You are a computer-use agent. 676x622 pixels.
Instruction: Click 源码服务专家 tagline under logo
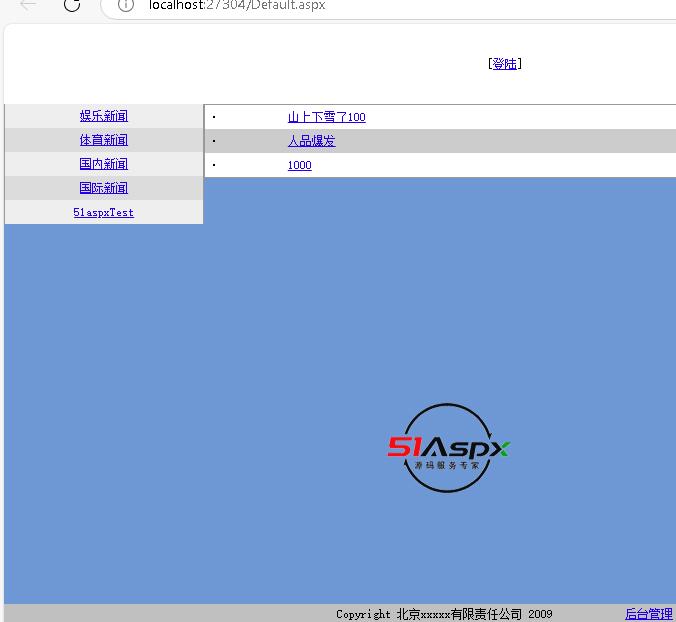[447, 466]
